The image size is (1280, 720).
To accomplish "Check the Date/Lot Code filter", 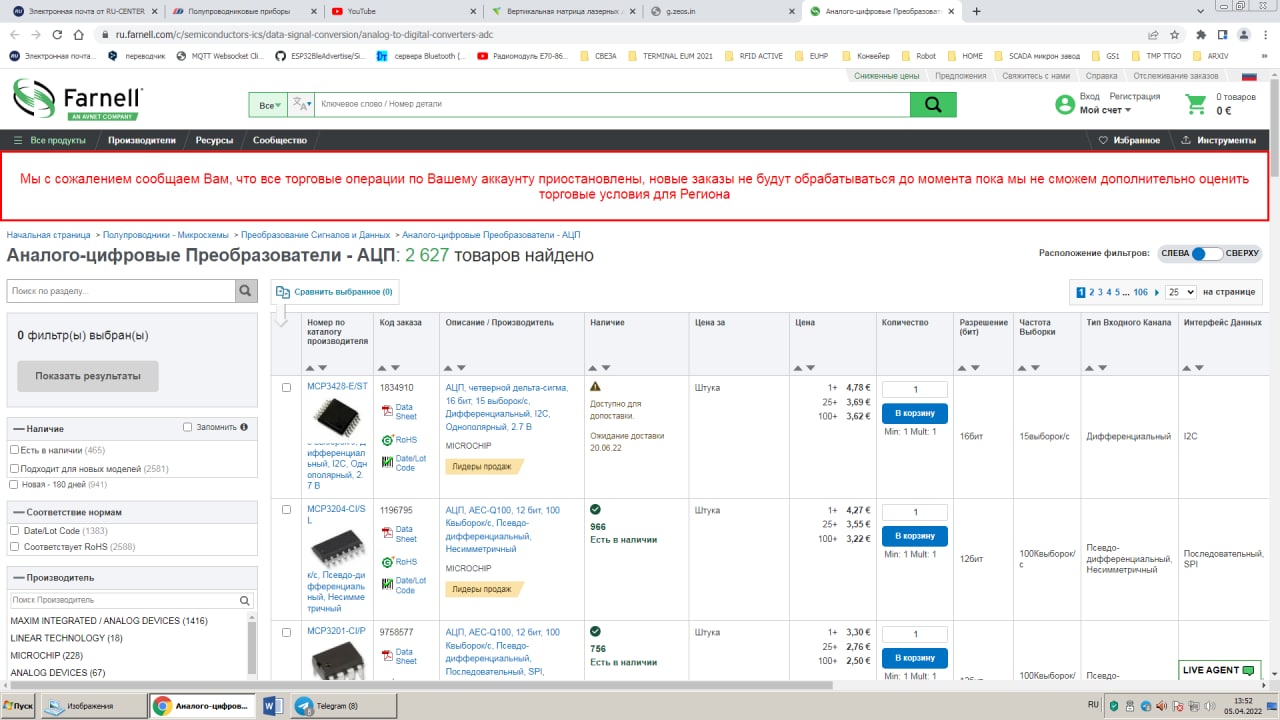I will point(14,530).
